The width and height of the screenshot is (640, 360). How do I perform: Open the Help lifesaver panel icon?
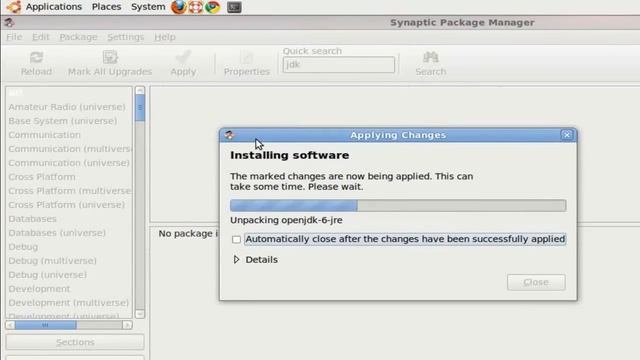pyautogui.click(x=196, y=7)
